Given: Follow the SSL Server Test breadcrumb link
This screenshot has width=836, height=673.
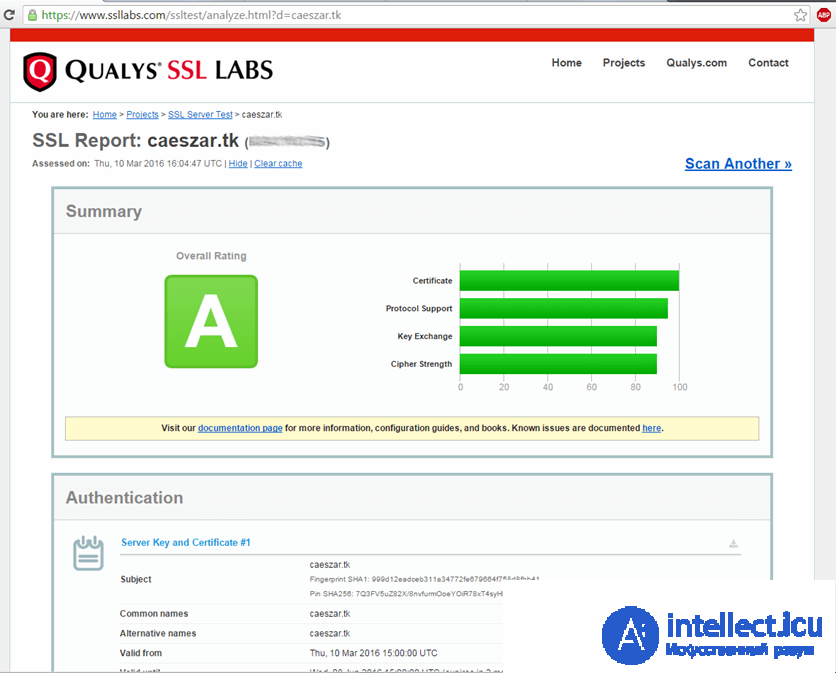Looking at the screenshot, I should (x=200, y=115).
